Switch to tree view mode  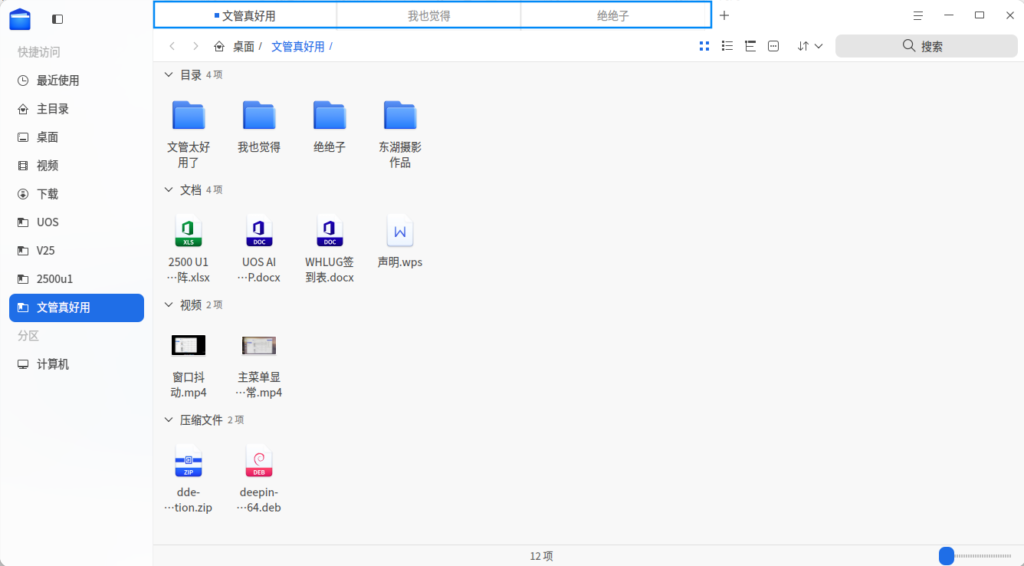(x=750, y=46)
